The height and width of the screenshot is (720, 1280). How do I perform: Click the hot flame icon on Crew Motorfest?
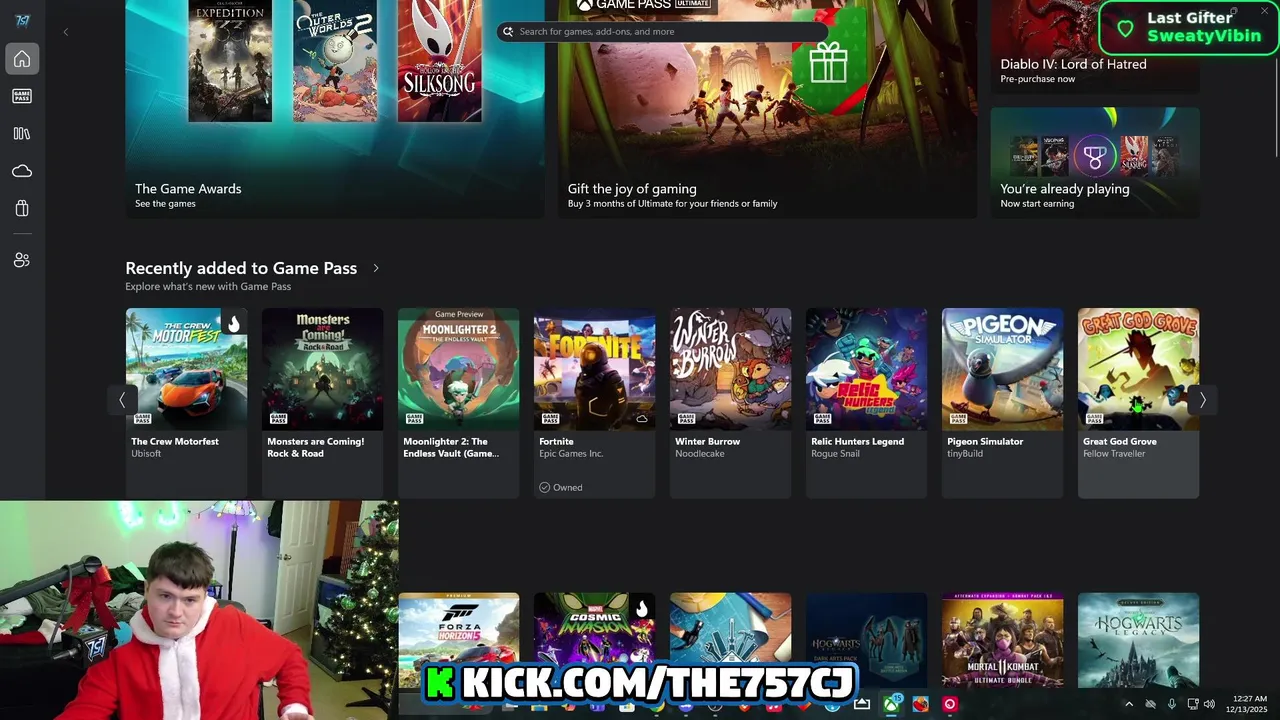pos(234,323)
